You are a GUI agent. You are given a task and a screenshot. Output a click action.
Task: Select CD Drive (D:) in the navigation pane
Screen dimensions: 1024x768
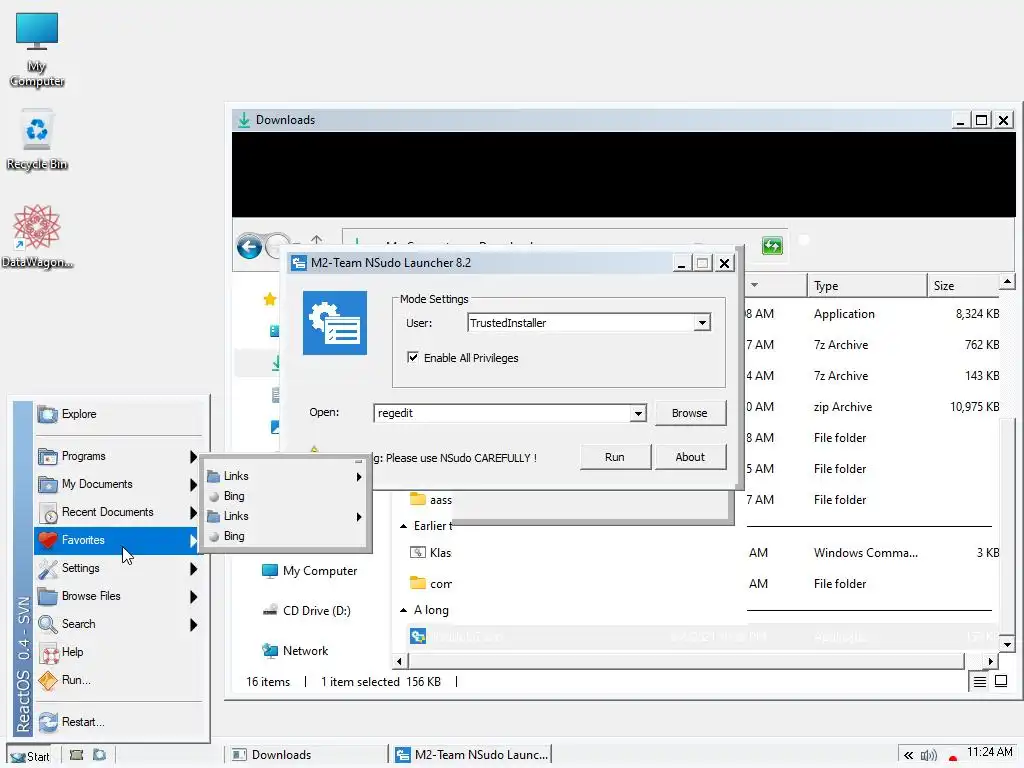[x=306, y=611]
